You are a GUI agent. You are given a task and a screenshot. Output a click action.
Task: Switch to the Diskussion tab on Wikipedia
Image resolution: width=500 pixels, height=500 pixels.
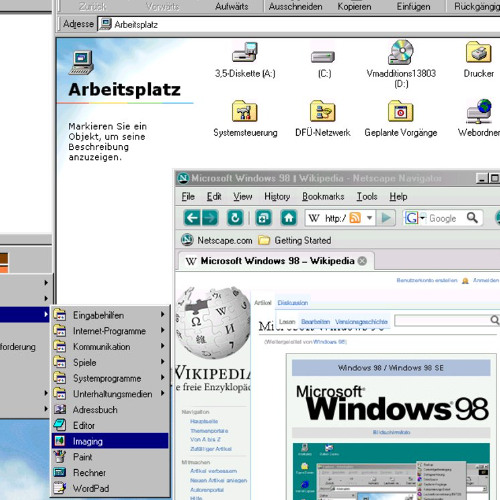[x=293, y=303]
